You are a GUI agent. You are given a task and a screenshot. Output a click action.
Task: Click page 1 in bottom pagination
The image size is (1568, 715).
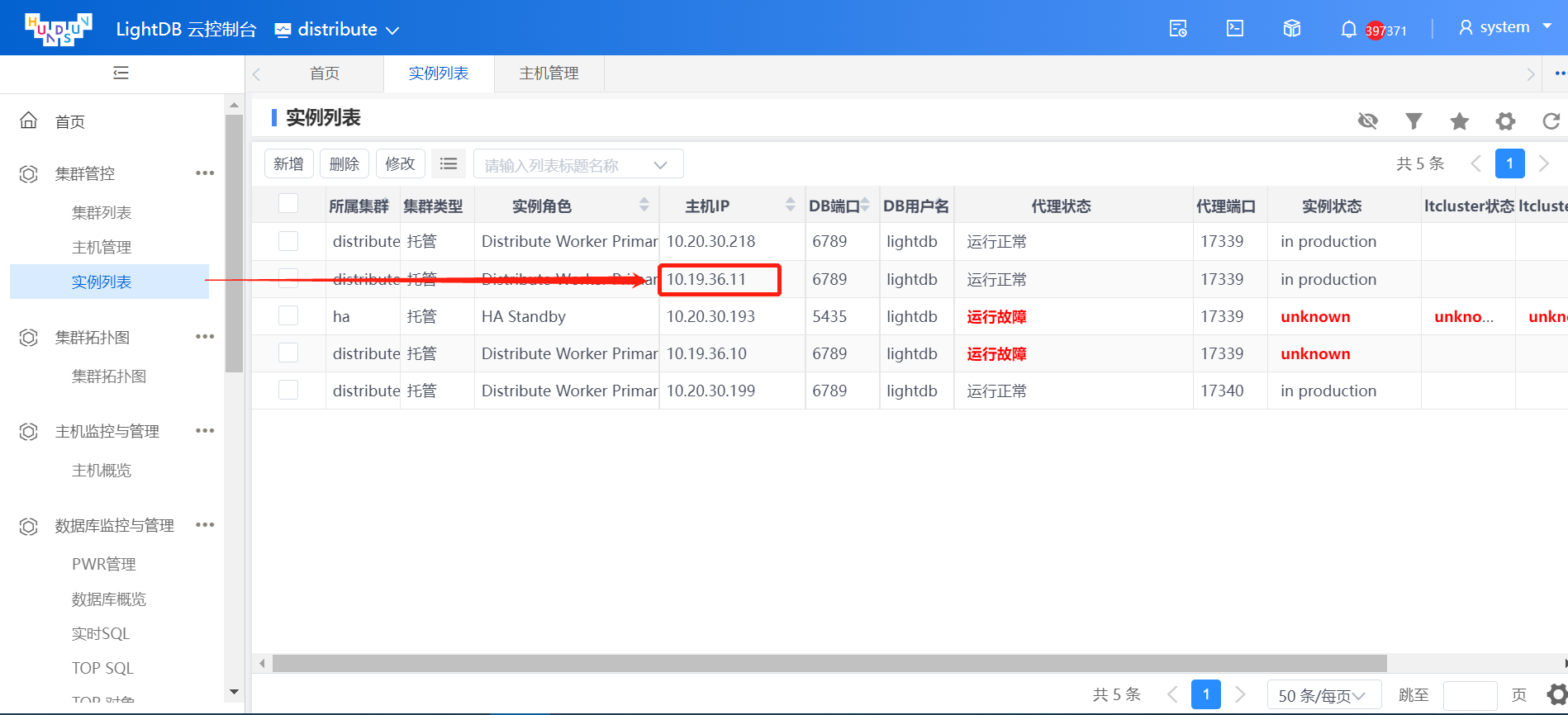pos(1206,694)
